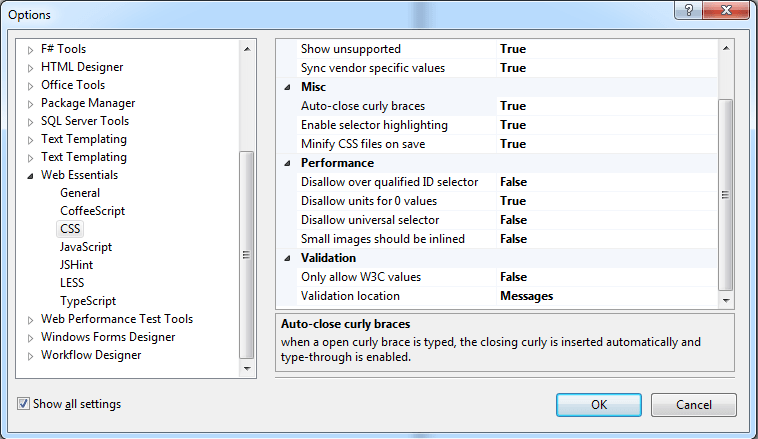This screenshot has height=439, width=758.
Task: Open the LESS settings page
Action: coord(72,282)
